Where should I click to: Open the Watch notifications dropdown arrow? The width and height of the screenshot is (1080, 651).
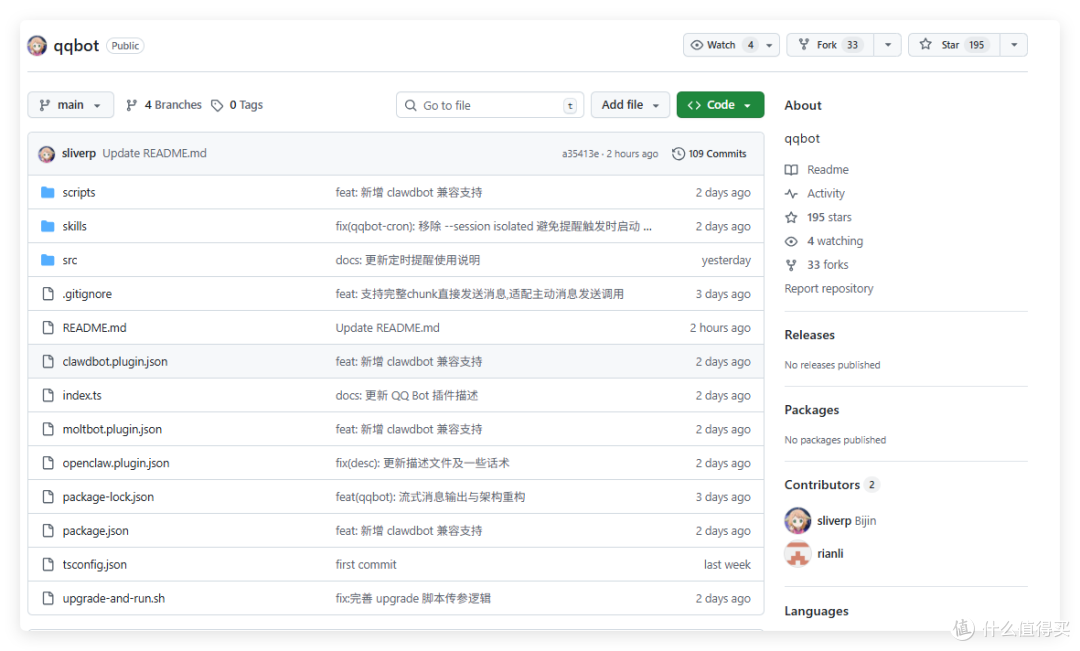pos(769,45)
